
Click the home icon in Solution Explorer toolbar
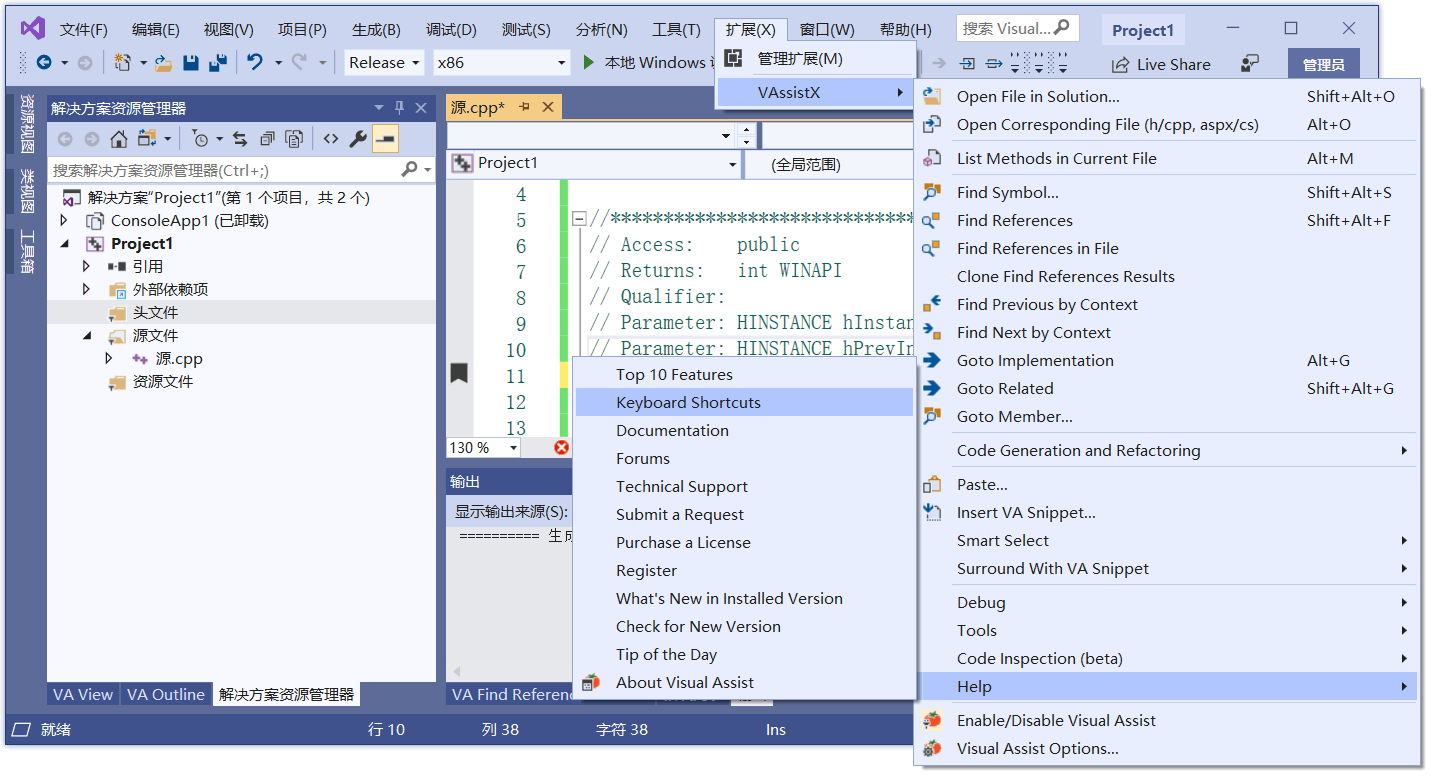click(x=118, y=139)
